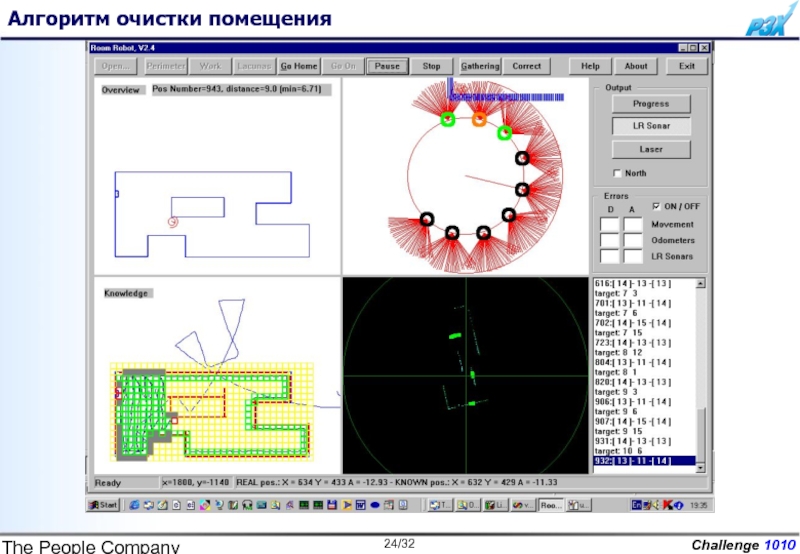Show the About dialog
Image resolution: width=800 pixels, height=554 pixels.
tap(636, 66)
